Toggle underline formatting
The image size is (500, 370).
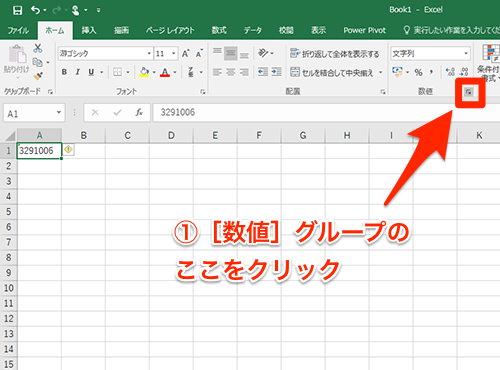91,72
